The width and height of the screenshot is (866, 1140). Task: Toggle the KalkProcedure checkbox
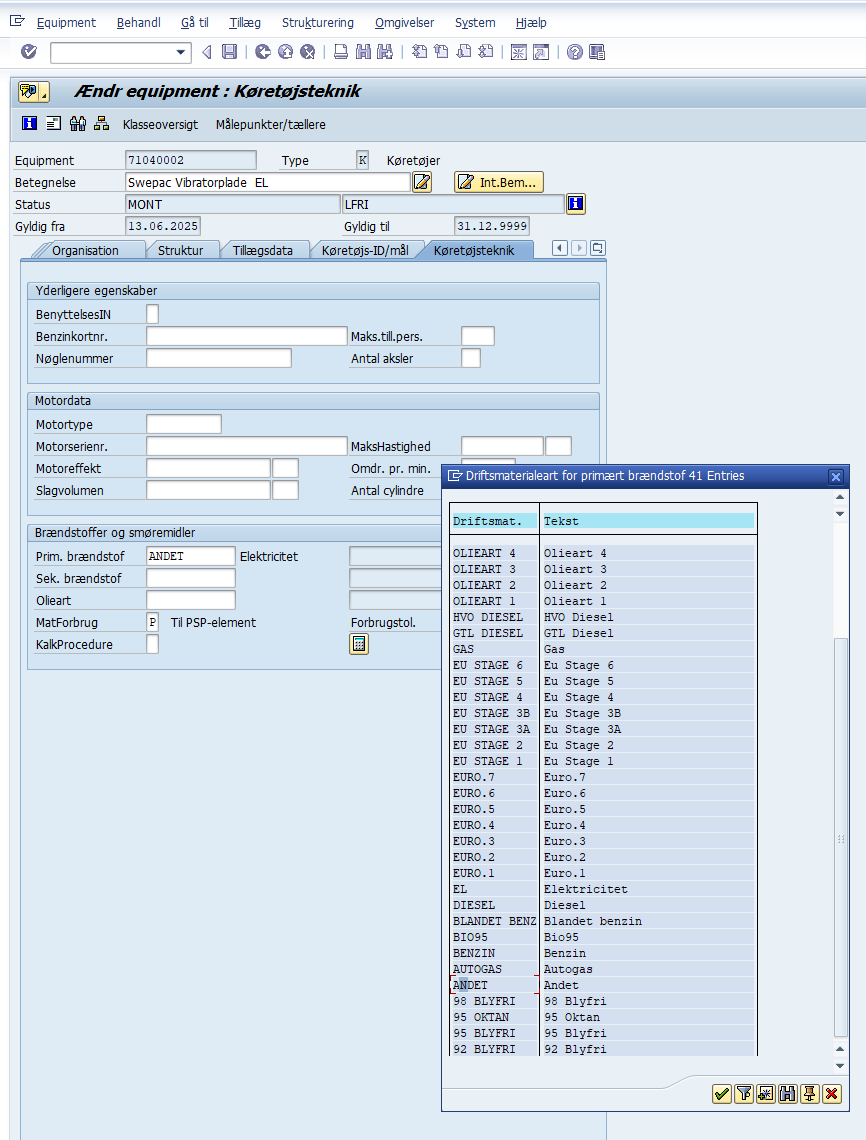coord(152,644)
